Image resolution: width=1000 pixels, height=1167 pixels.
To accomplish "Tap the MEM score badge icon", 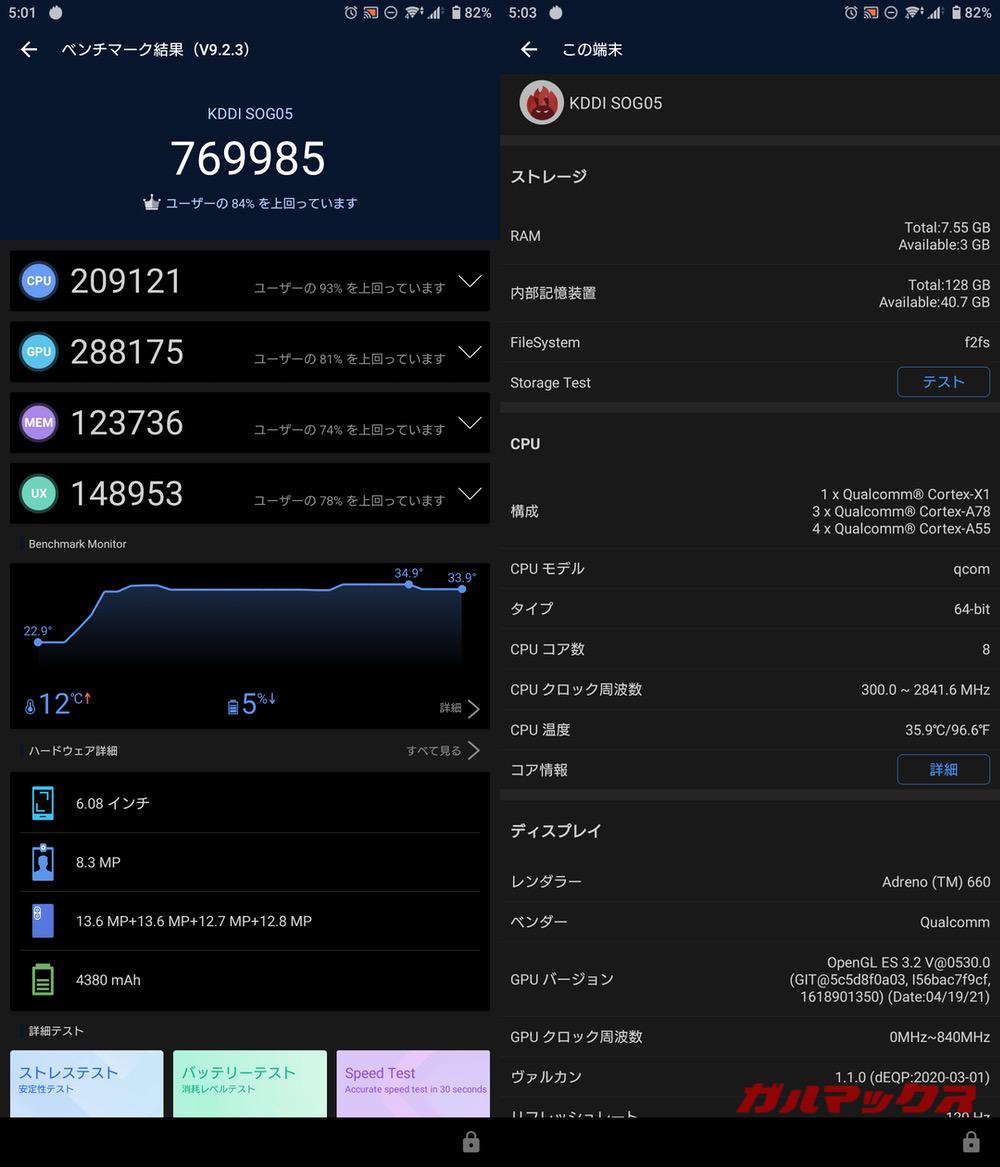I will [38, 422].
